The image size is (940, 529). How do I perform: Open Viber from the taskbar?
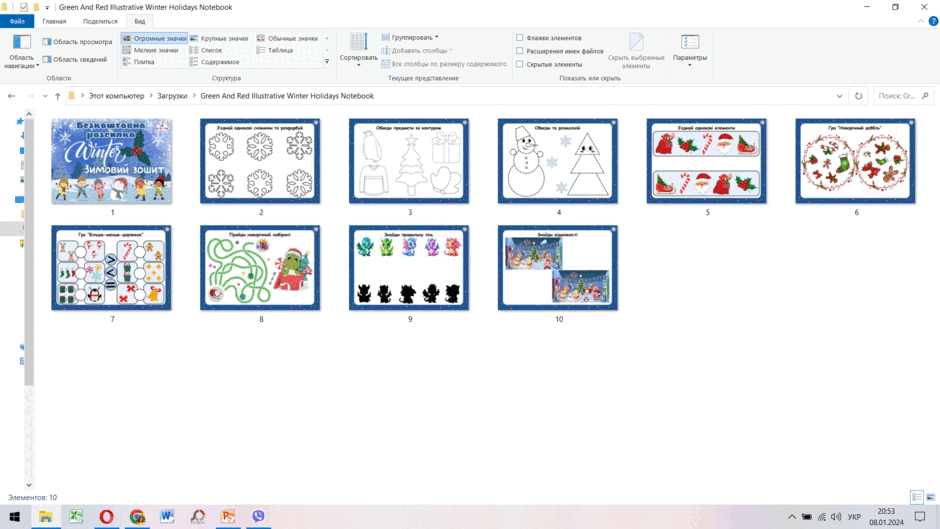point(258,516)
